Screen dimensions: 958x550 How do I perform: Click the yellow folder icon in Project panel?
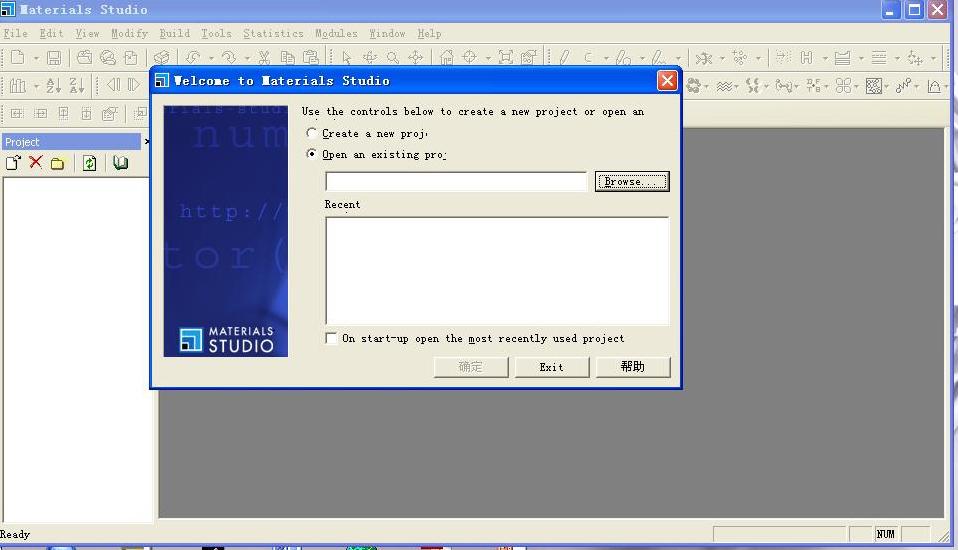(57, 163)
